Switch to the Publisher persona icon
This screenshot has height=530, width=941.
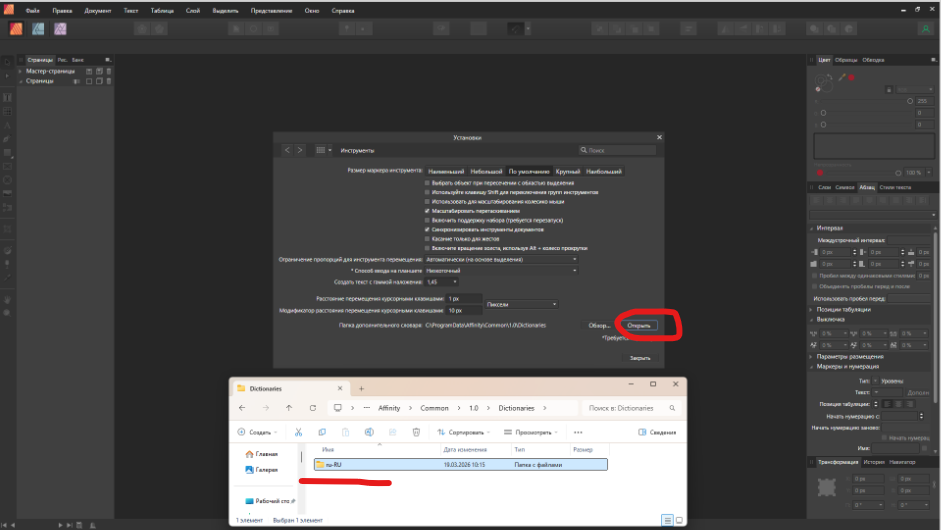click(16, 28)
